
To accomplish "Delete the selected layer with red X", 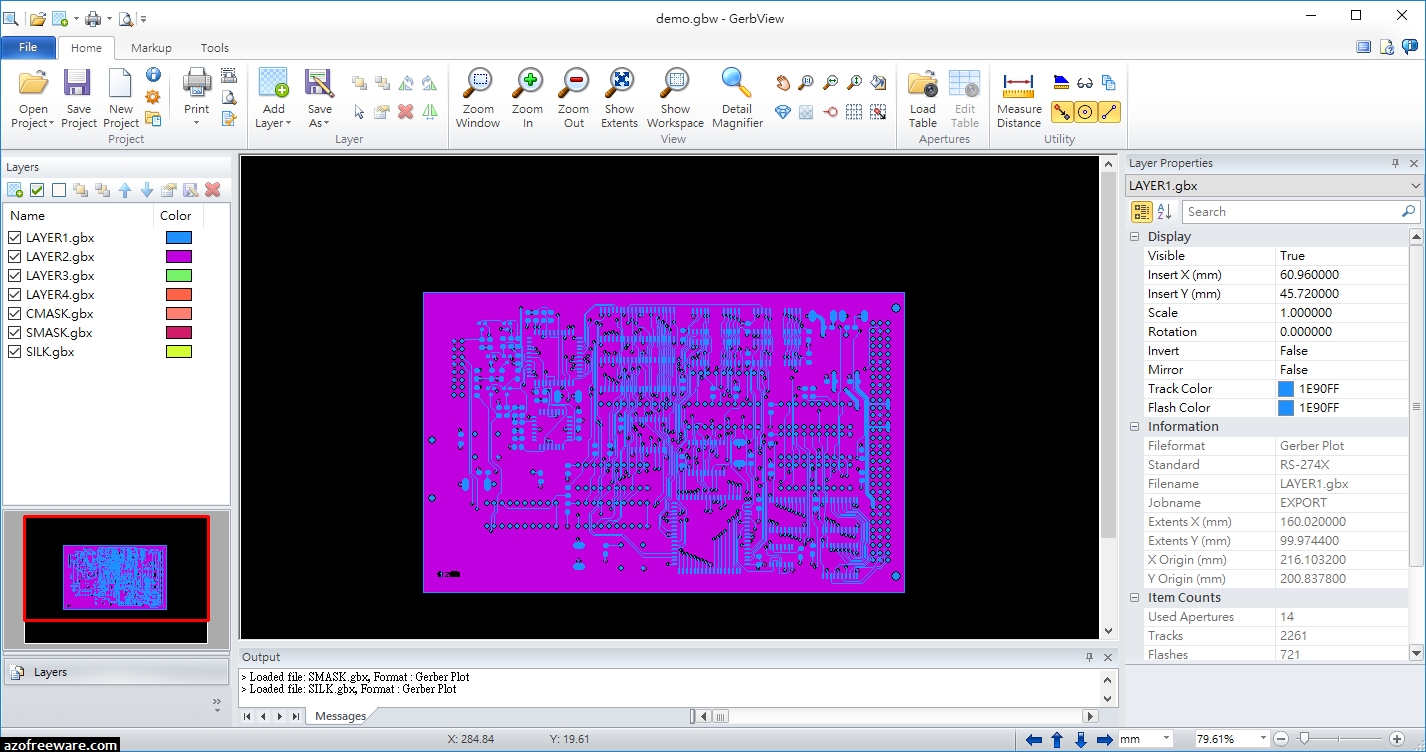I will pyautogui.click(x=212, y=189).
